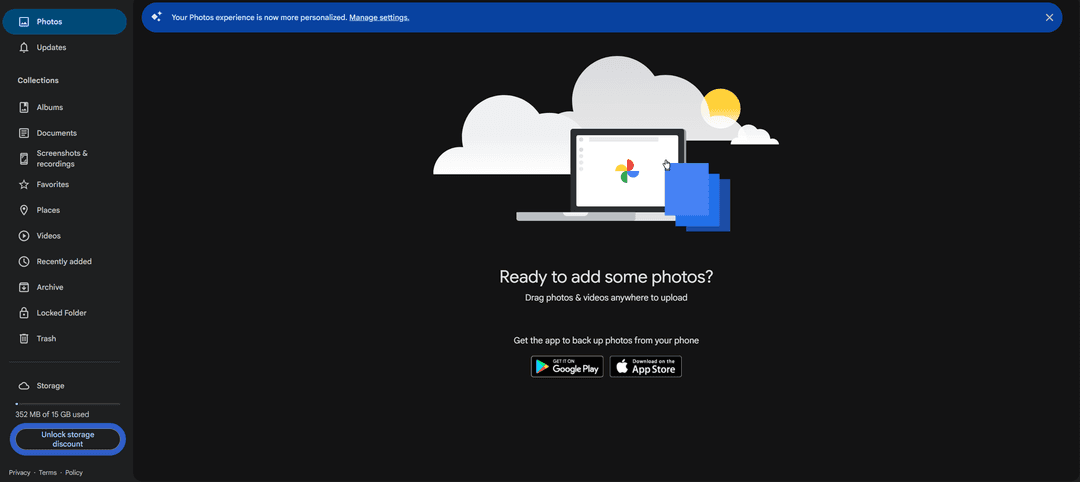This screenshot has width=1080, height=482.
Task: Open the Policy footer link
Action: click(74, 472)
